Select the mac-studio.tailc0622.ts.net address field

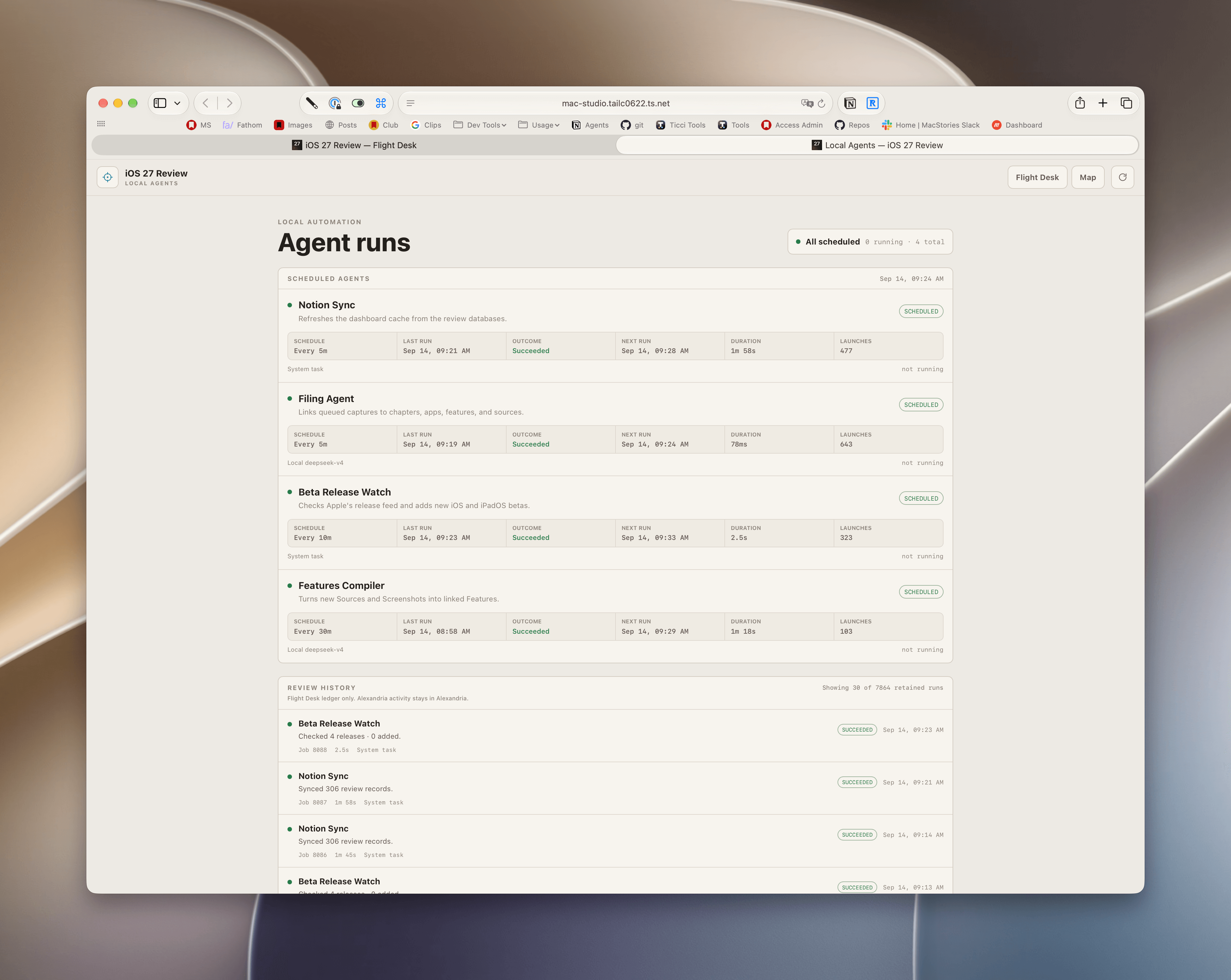click(615, 103)
